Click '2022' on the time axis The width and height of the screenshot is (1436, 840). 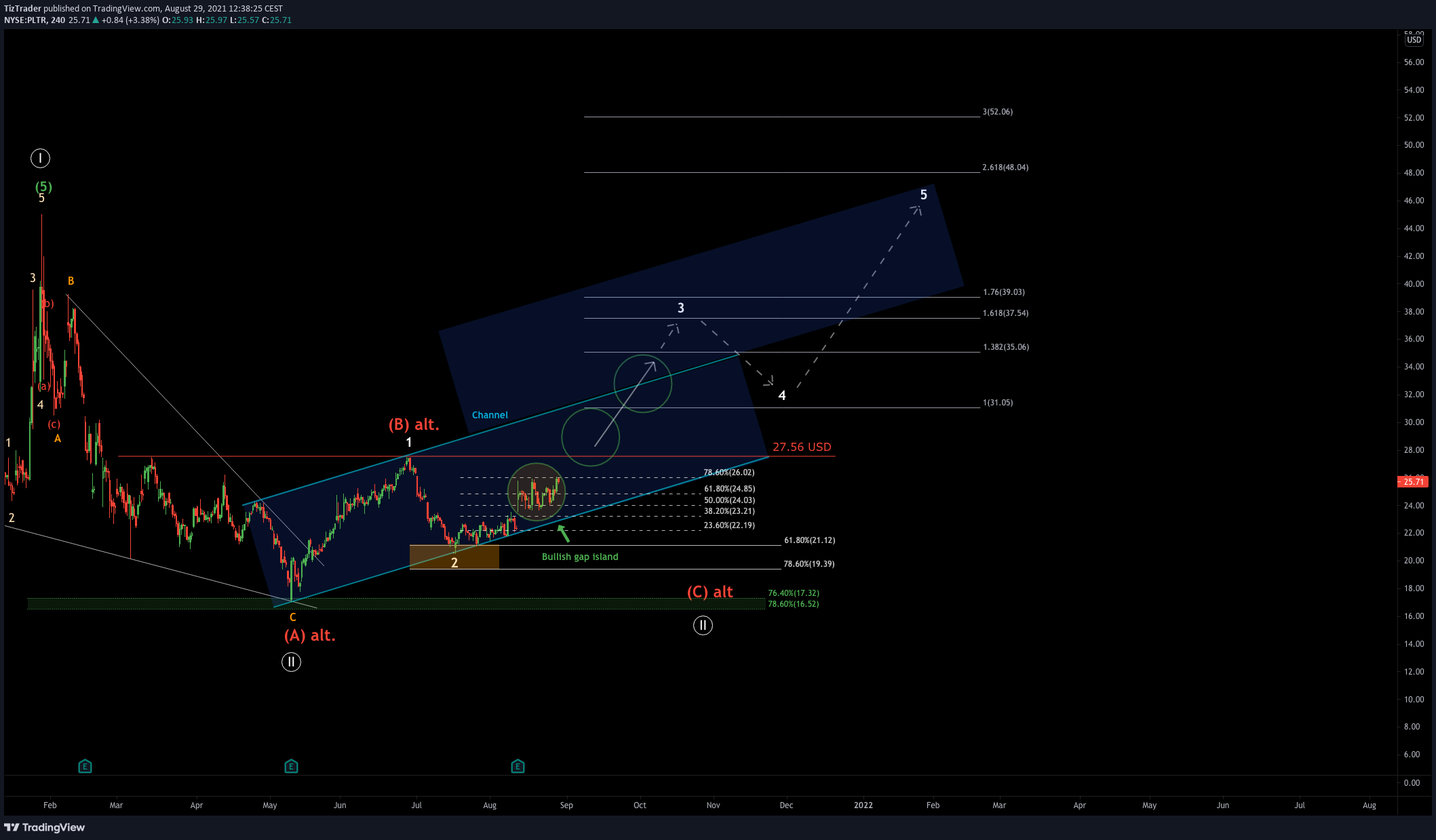tap(863, 805)
